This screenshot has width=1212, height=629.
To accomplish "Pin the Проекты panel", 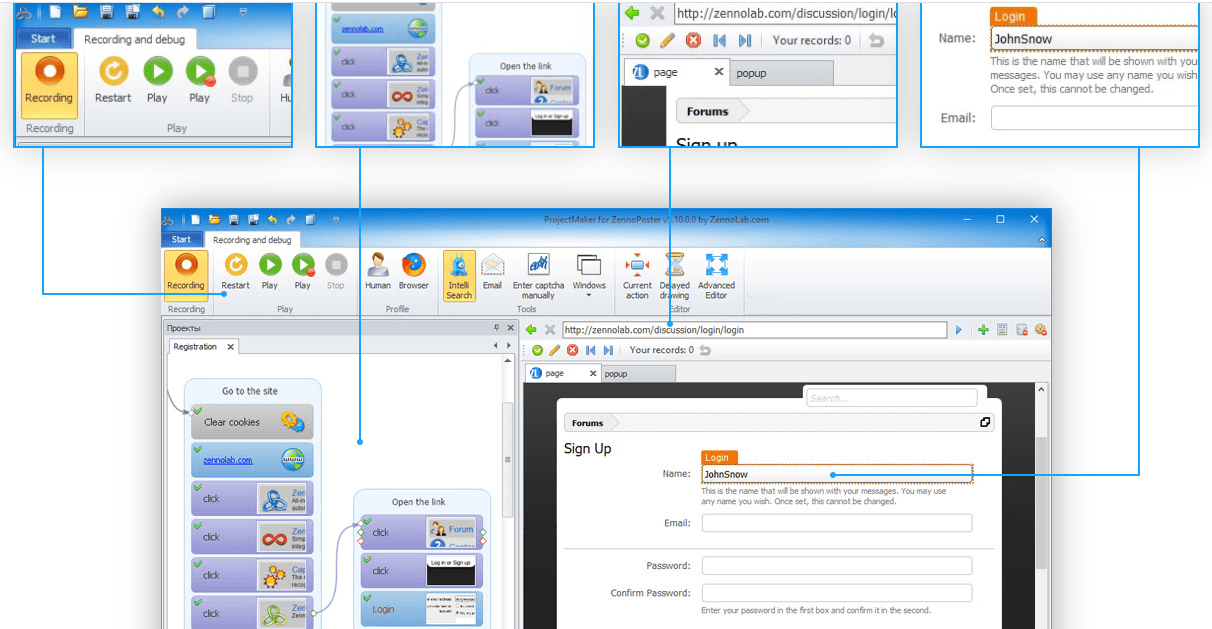I will click(497, 328).
